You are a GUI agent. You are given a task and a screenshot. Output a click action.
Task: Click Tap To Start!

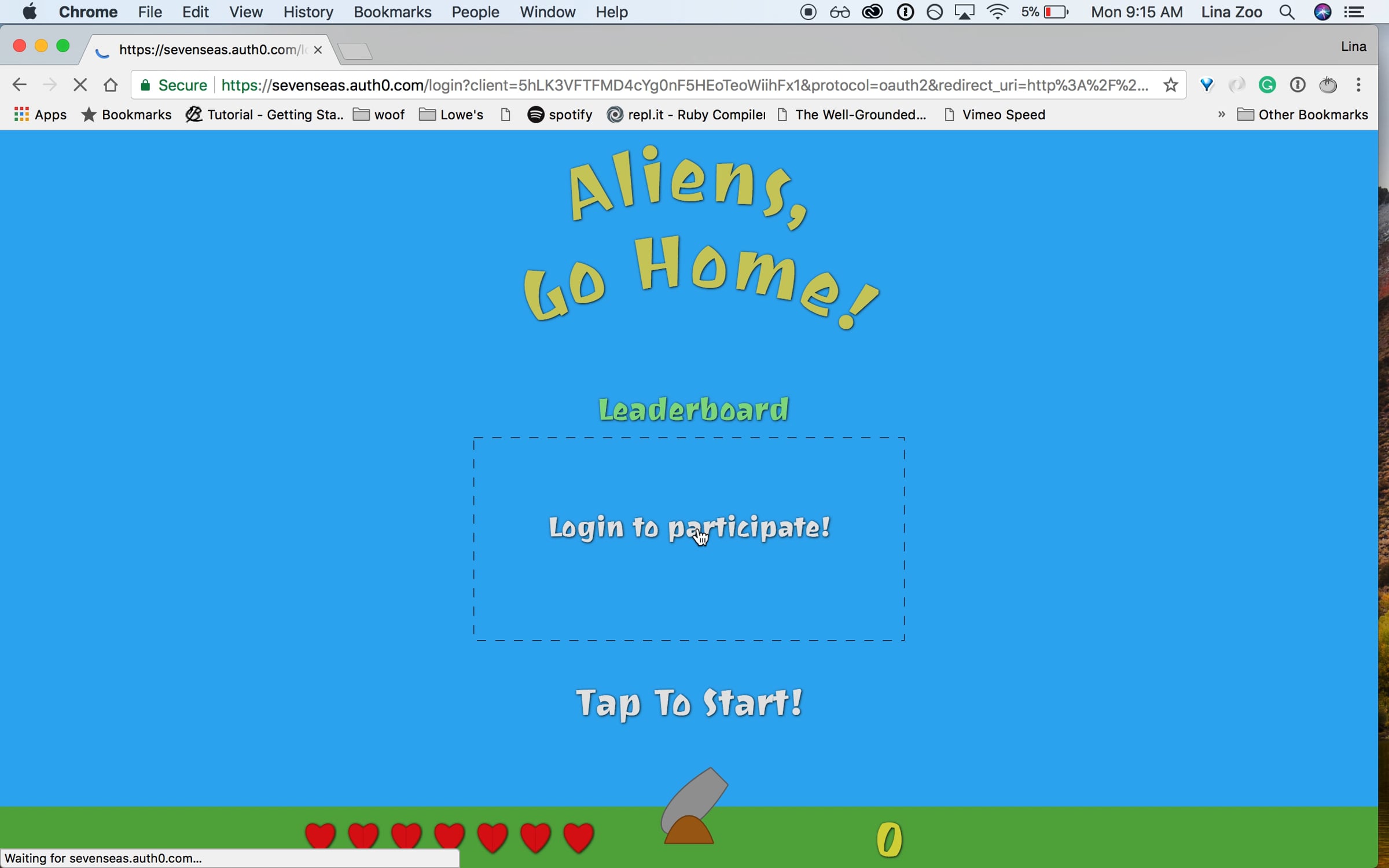click(689, 703)
